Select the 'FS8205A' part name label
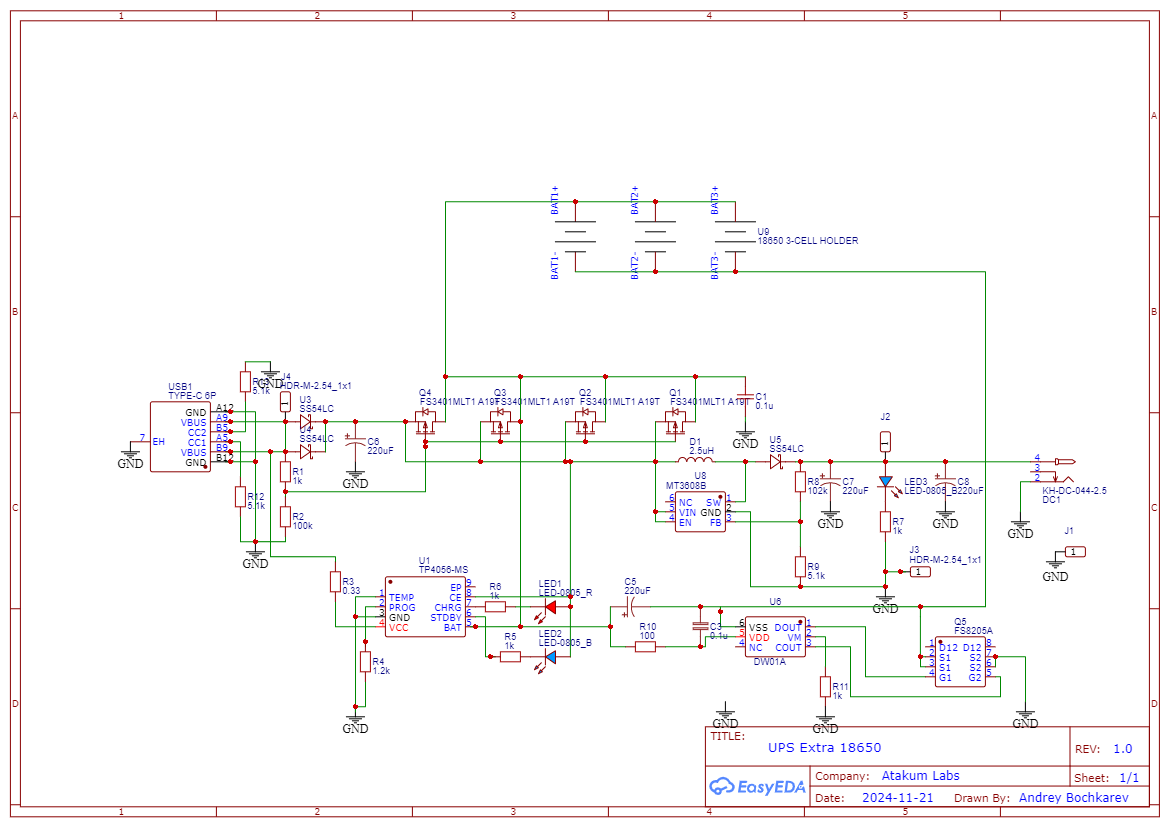This screenshot has height=827, width=1169. click(x=974, y=631)
